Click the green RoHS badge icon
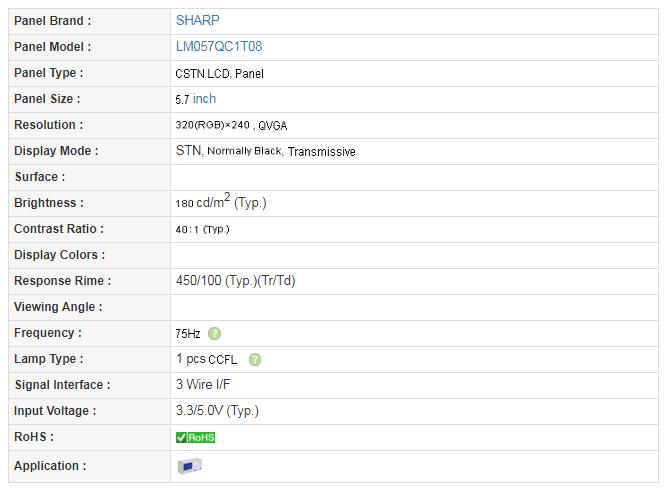The height and width of the screenshot is (495, 665). tap(195, 437)
